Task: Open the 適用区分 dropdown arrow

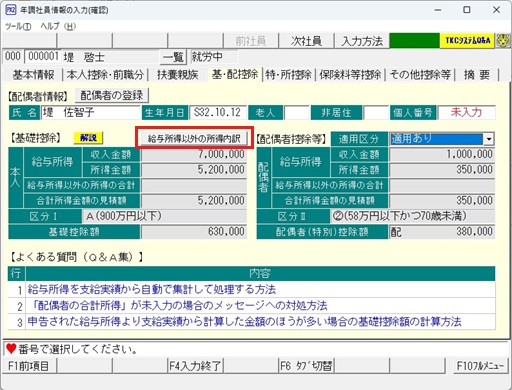Action: (488, 139)
